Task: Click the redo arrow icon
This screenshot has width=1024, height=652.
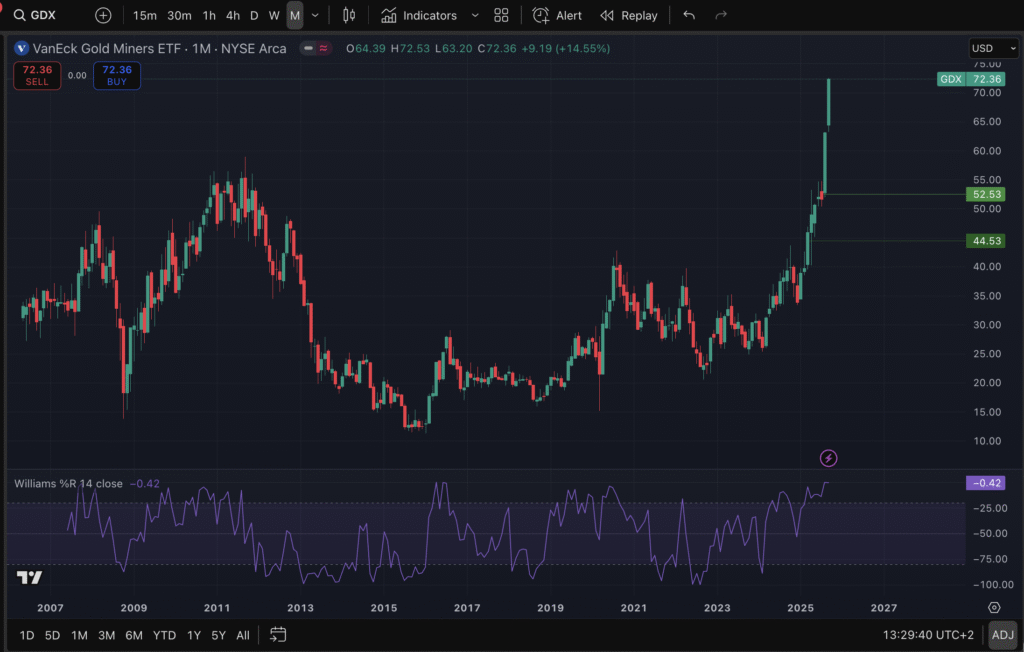Action: [720, 15]
